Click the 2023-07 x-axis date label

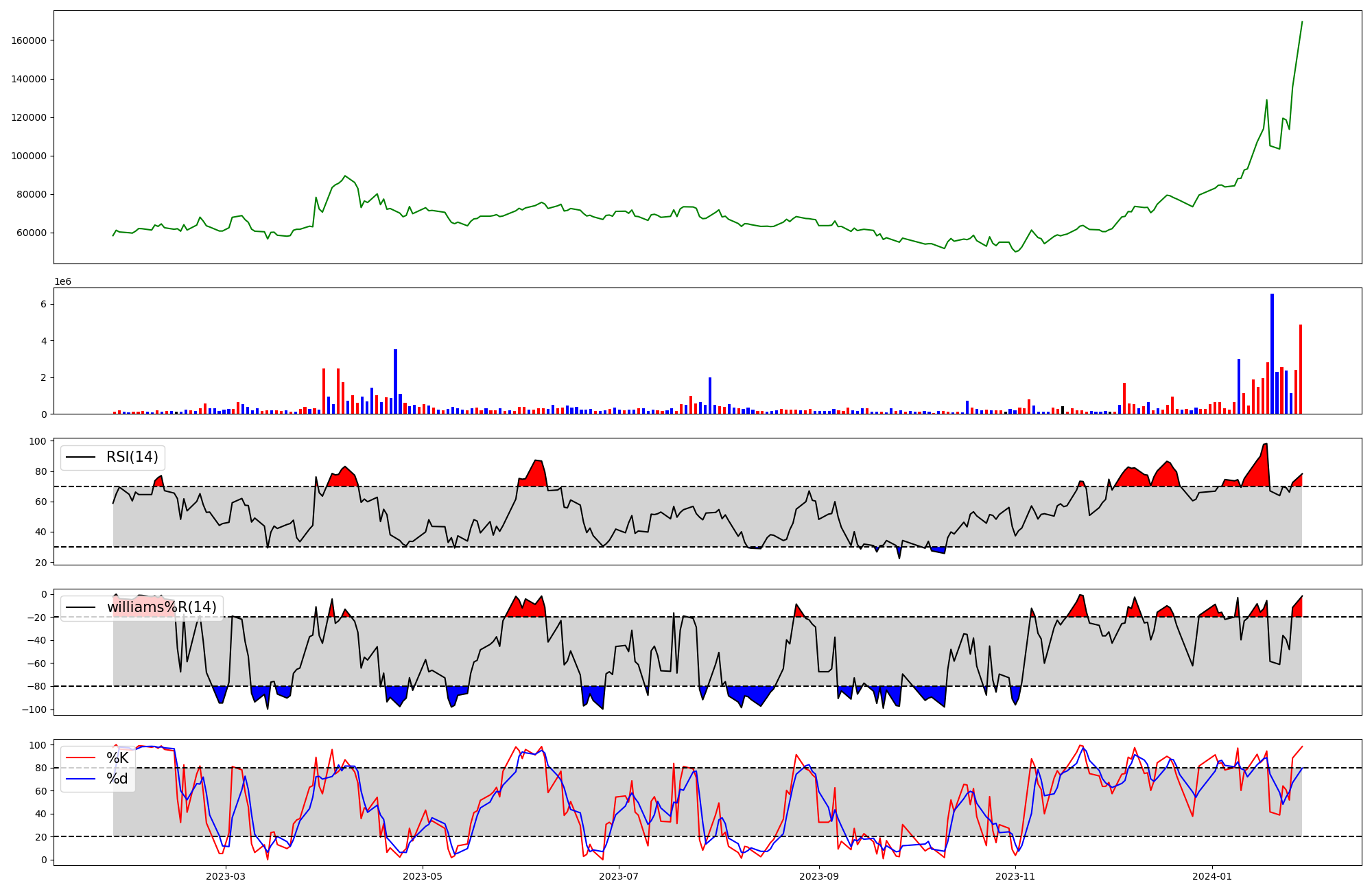[619, 876]
